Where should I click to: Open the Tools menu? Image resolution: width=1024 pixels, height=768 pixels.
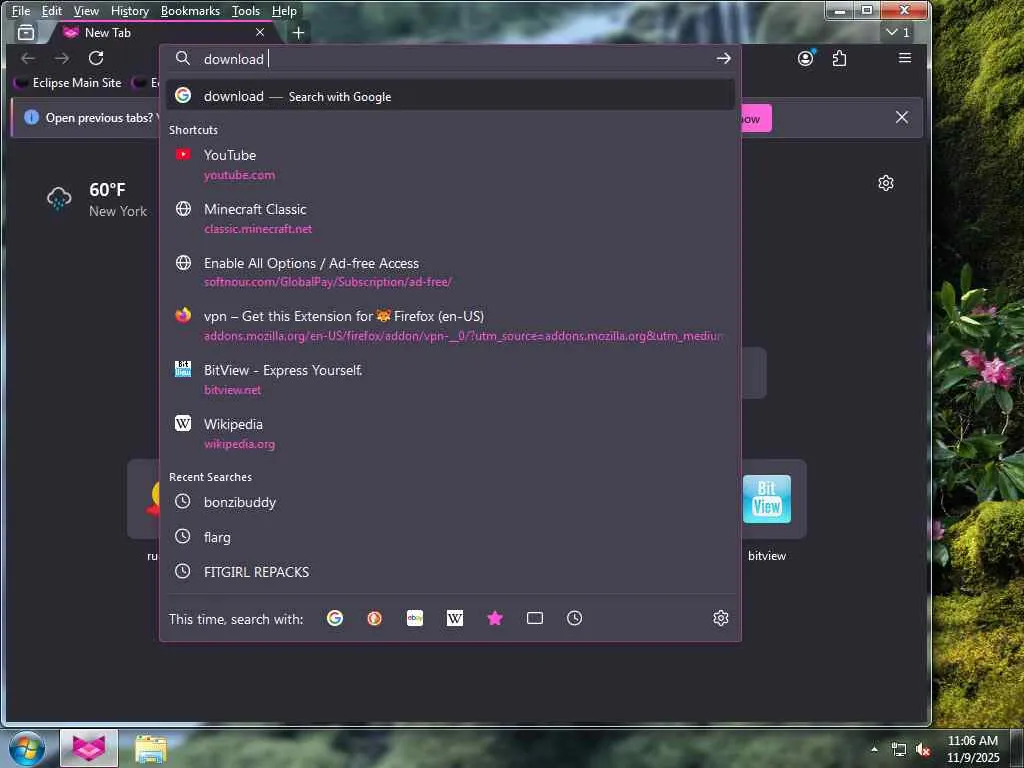(x=246, y=10)
